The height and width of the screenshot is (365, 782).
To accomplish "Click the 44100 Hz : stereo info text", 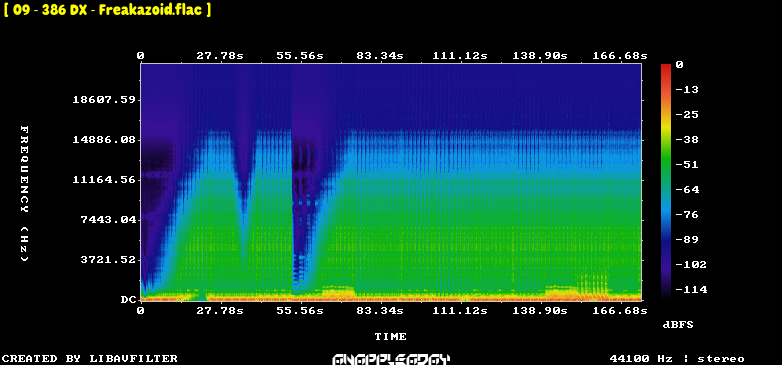I will pyautogui.click(x=677, y=359).
